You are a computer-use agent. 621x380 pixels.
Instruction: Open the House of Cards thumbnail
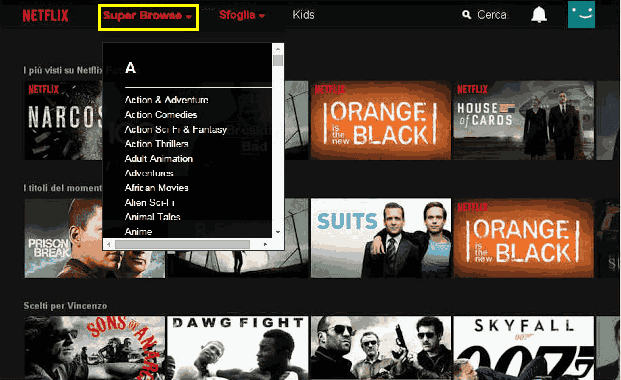coord(523,120)
